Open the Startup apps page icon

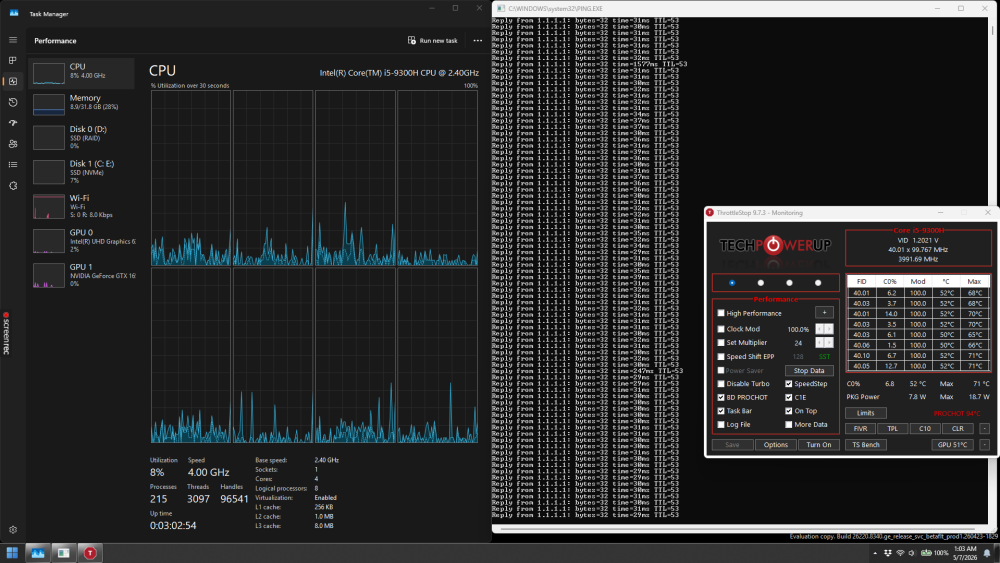click(x=13, y=123)
